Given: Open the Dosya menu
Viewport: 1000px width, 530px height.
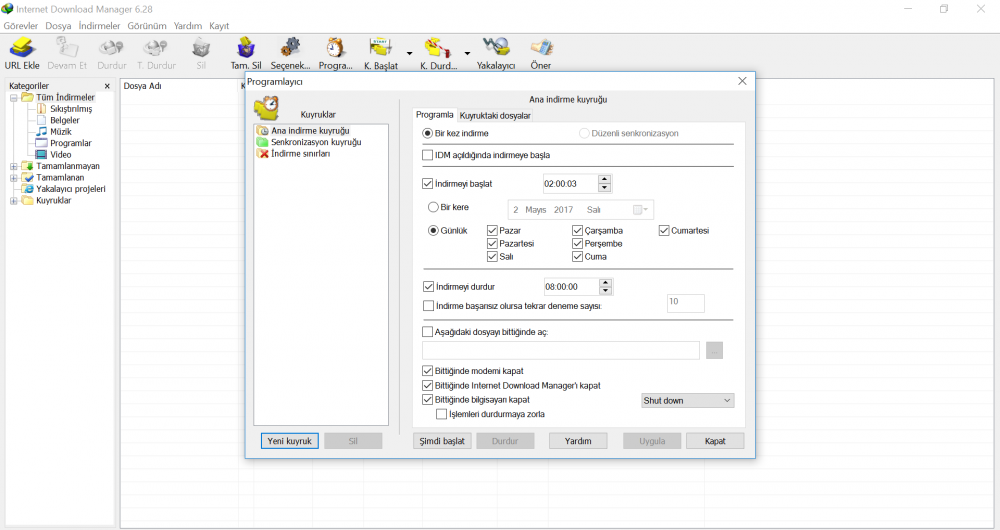Looking at the screenshot, I should (x=58, y=26).
